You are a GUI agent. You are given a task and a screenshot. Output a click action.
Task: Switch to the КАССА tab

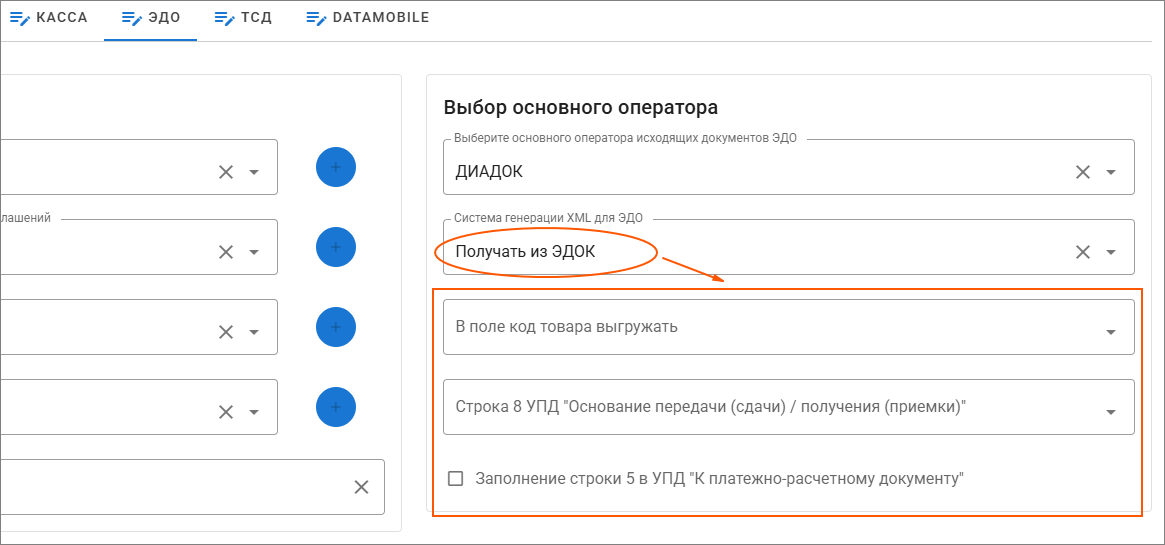click(49, 18)
